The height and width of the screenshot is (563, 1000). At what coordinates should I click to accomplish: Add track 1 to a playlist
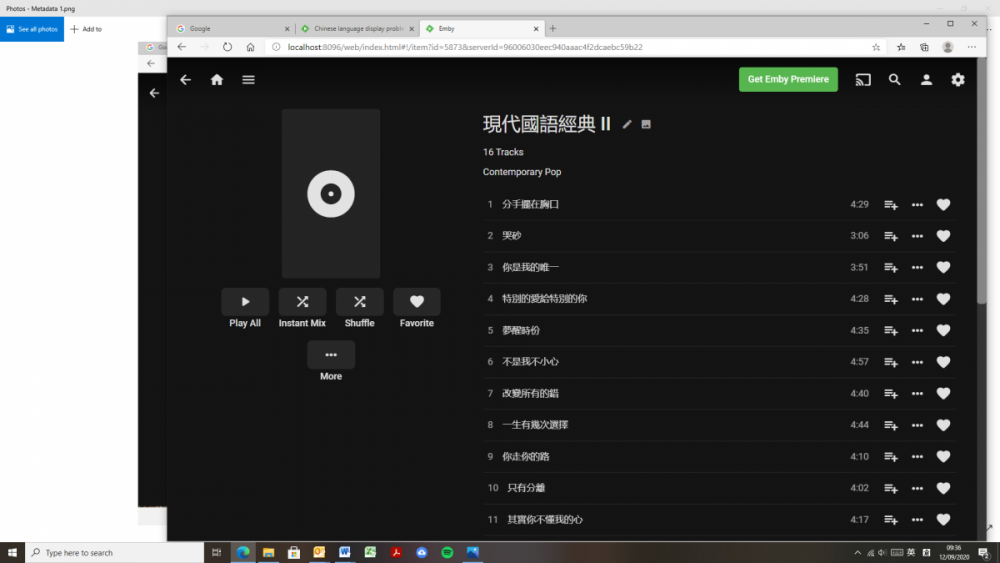[x=891, y=205]
